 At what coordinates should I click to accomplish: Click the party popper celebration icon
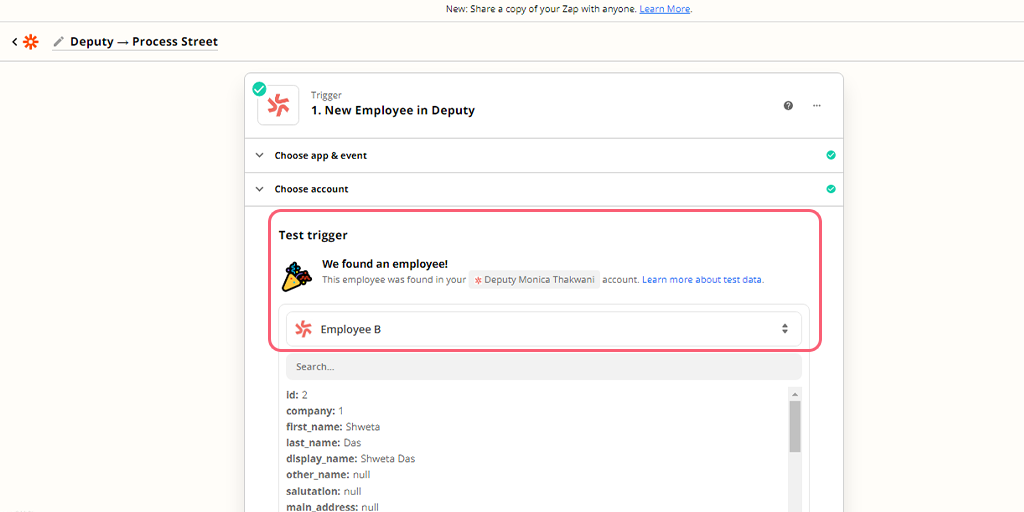click(296, 276)
